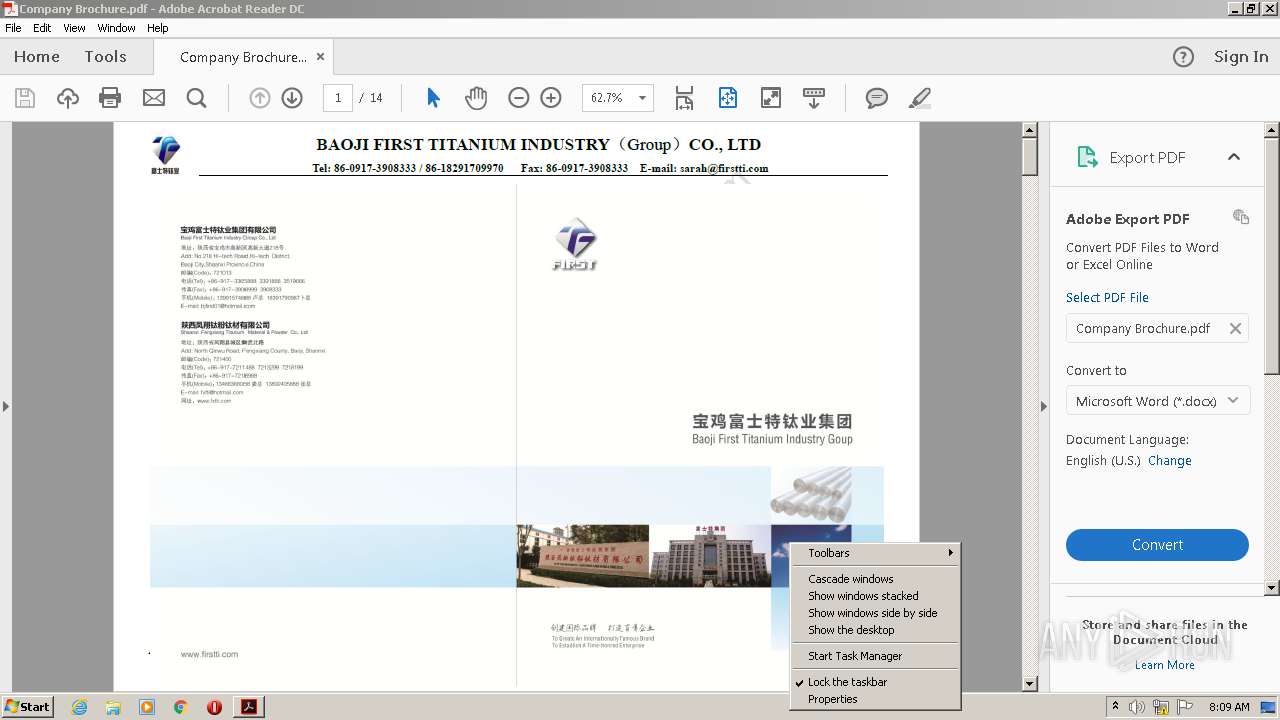Click the read mode keyboard icon
This screenshot has width=1280, height=720.
pos(814,98)
